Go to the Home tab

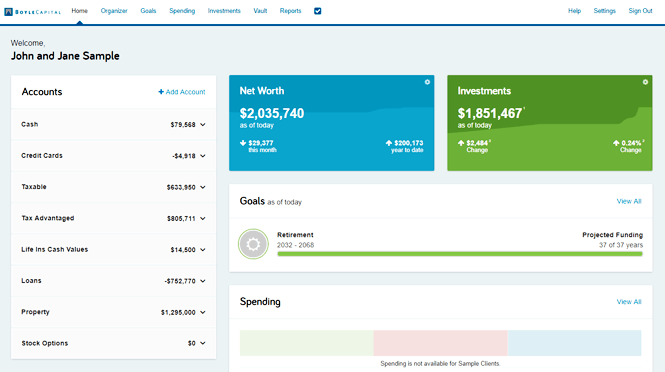(x=79, y=11)
